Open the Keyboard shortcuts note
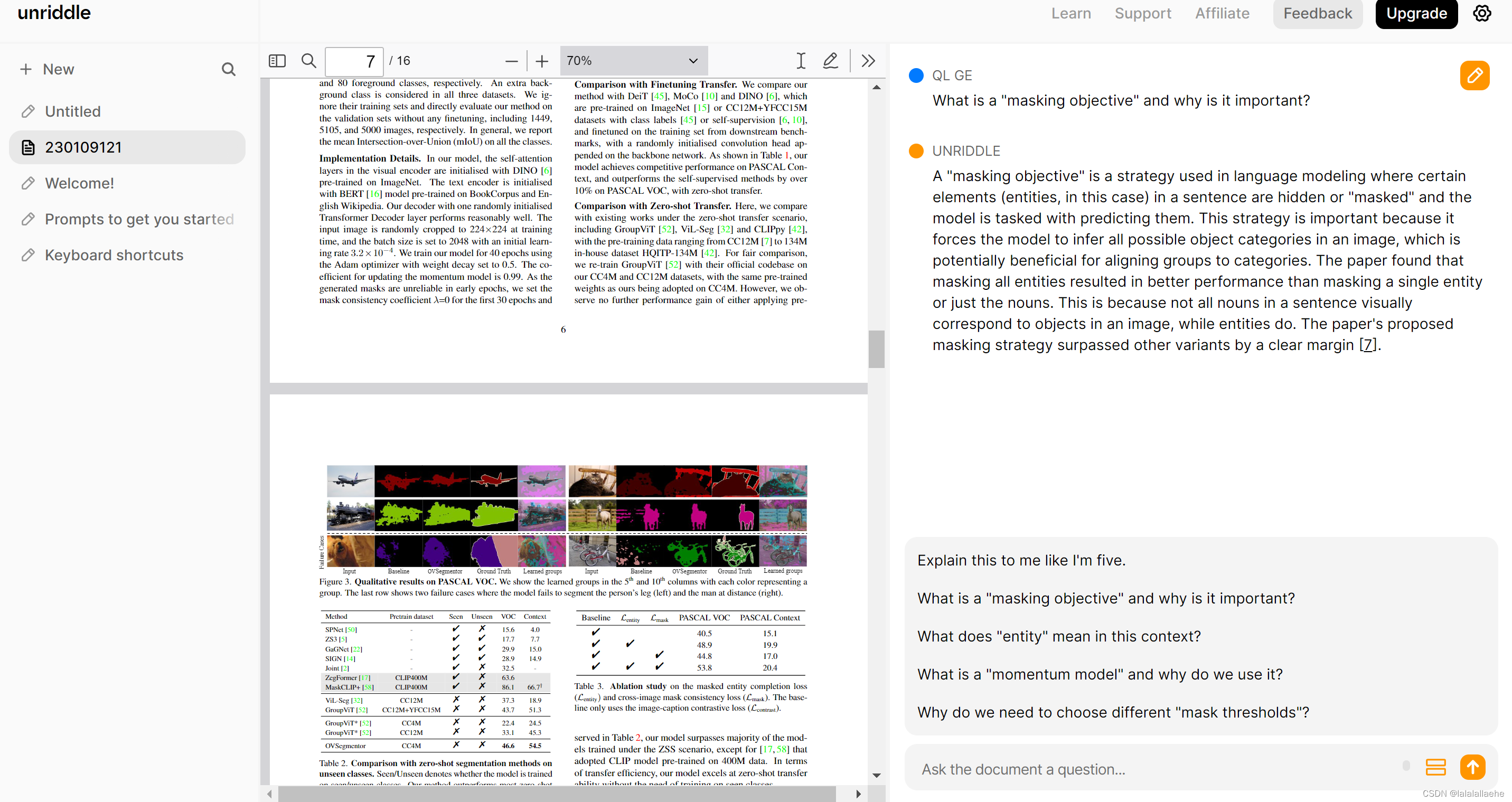Viewport: 1512px width, 802px height. coord(114,255)
